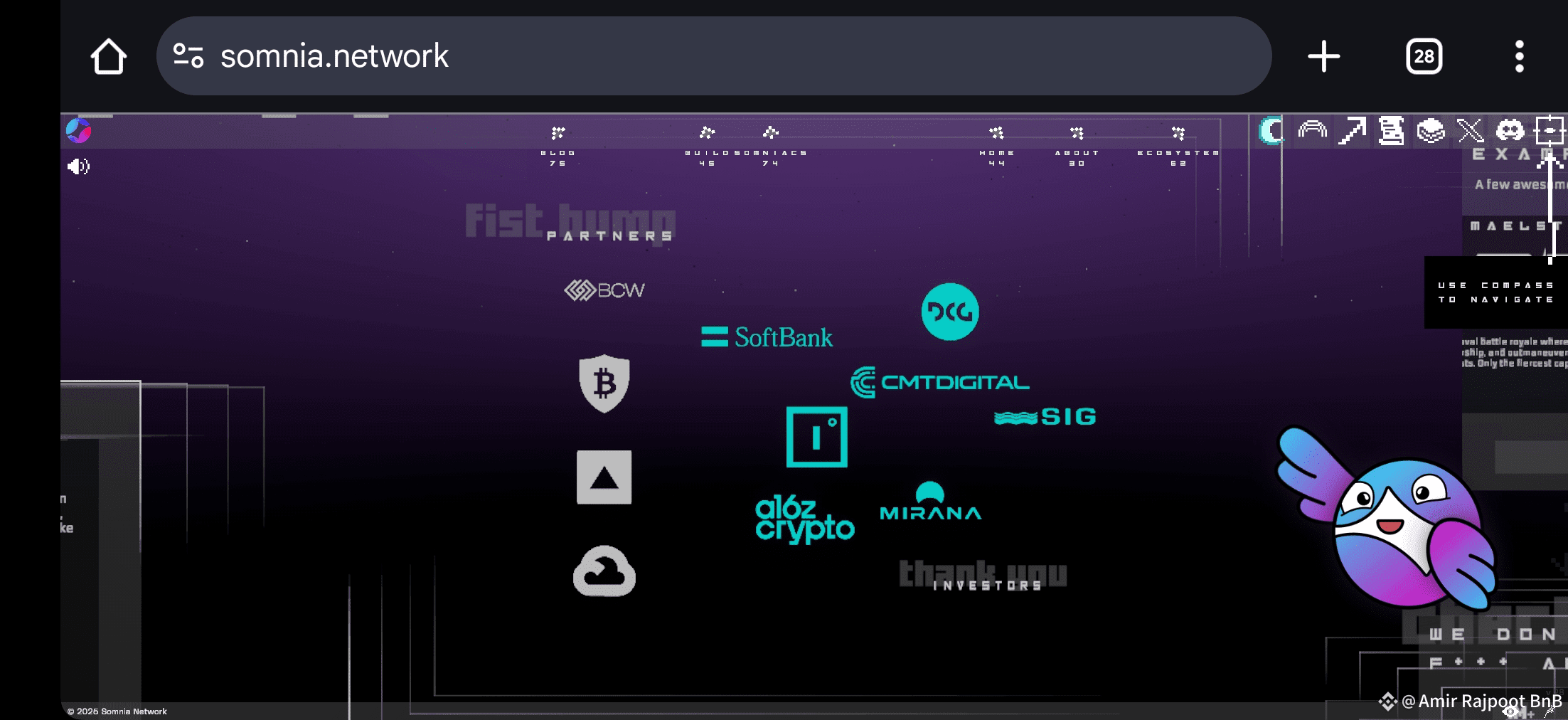Open the X (Twitter) icon
This screenshot has height=720, width=1568.
click(x=1471, y=131)
